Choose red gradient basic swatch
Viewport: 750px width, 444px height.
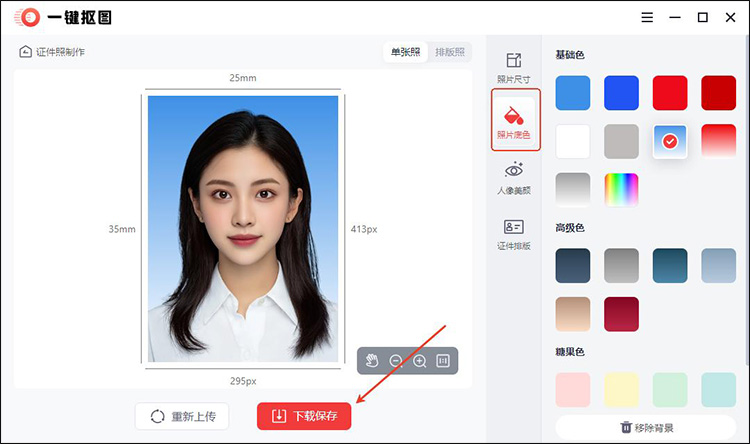pos(718,142)
